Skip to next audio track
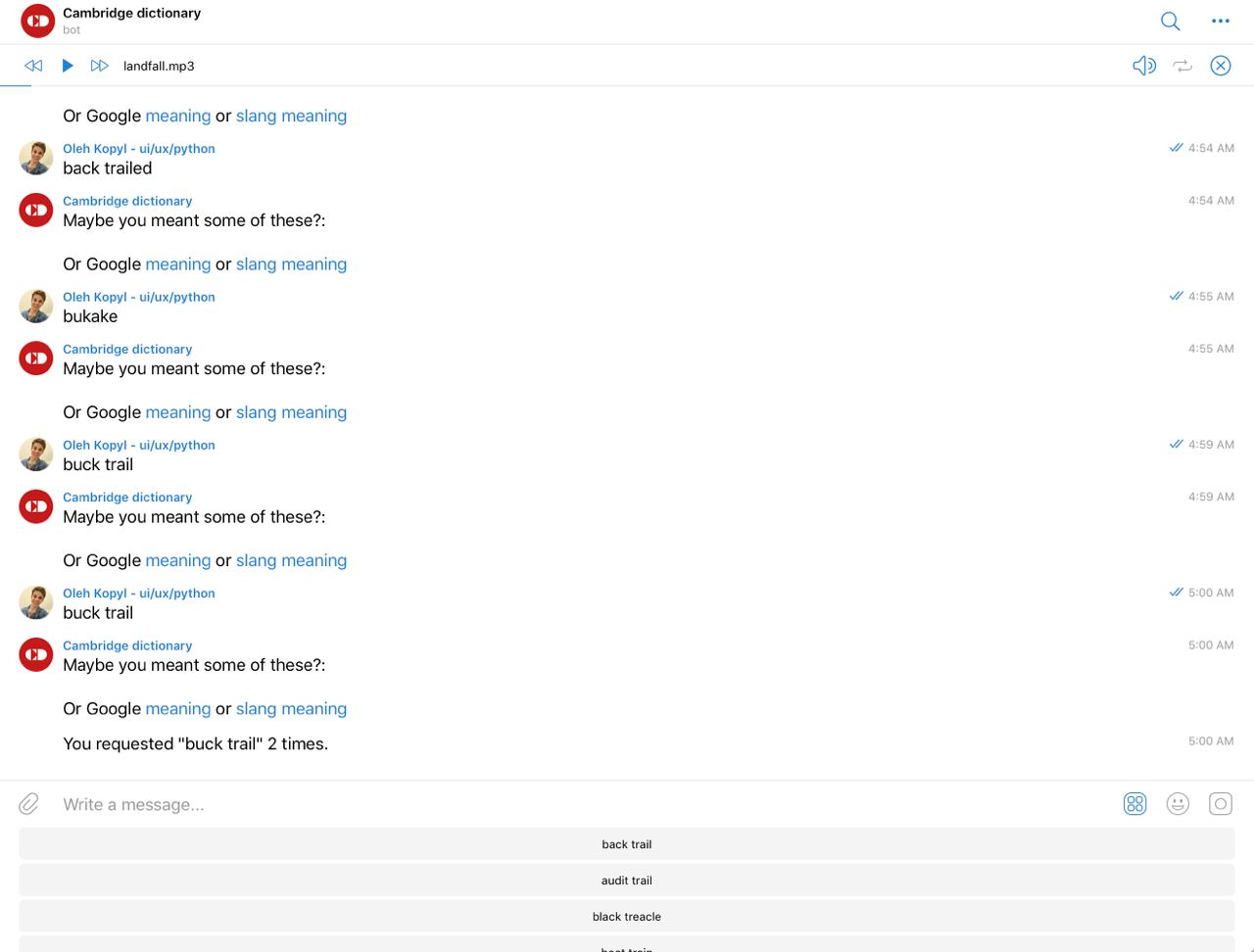Screen dimensions: 1254x952 point(99,66)
